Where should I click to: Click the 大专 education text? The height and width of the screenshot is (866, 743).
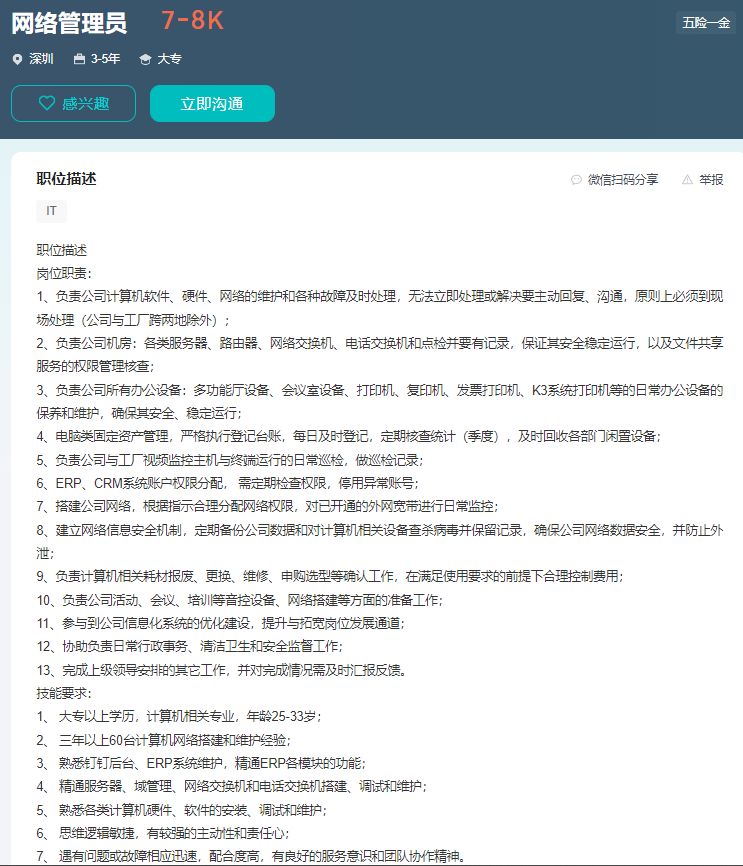click(170, 59)
